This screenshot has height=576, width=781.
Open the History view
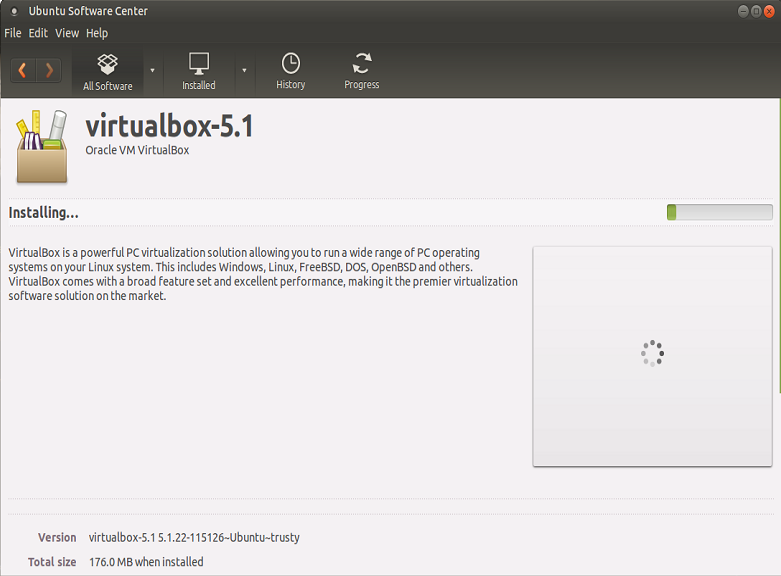(x=291, y=71)
